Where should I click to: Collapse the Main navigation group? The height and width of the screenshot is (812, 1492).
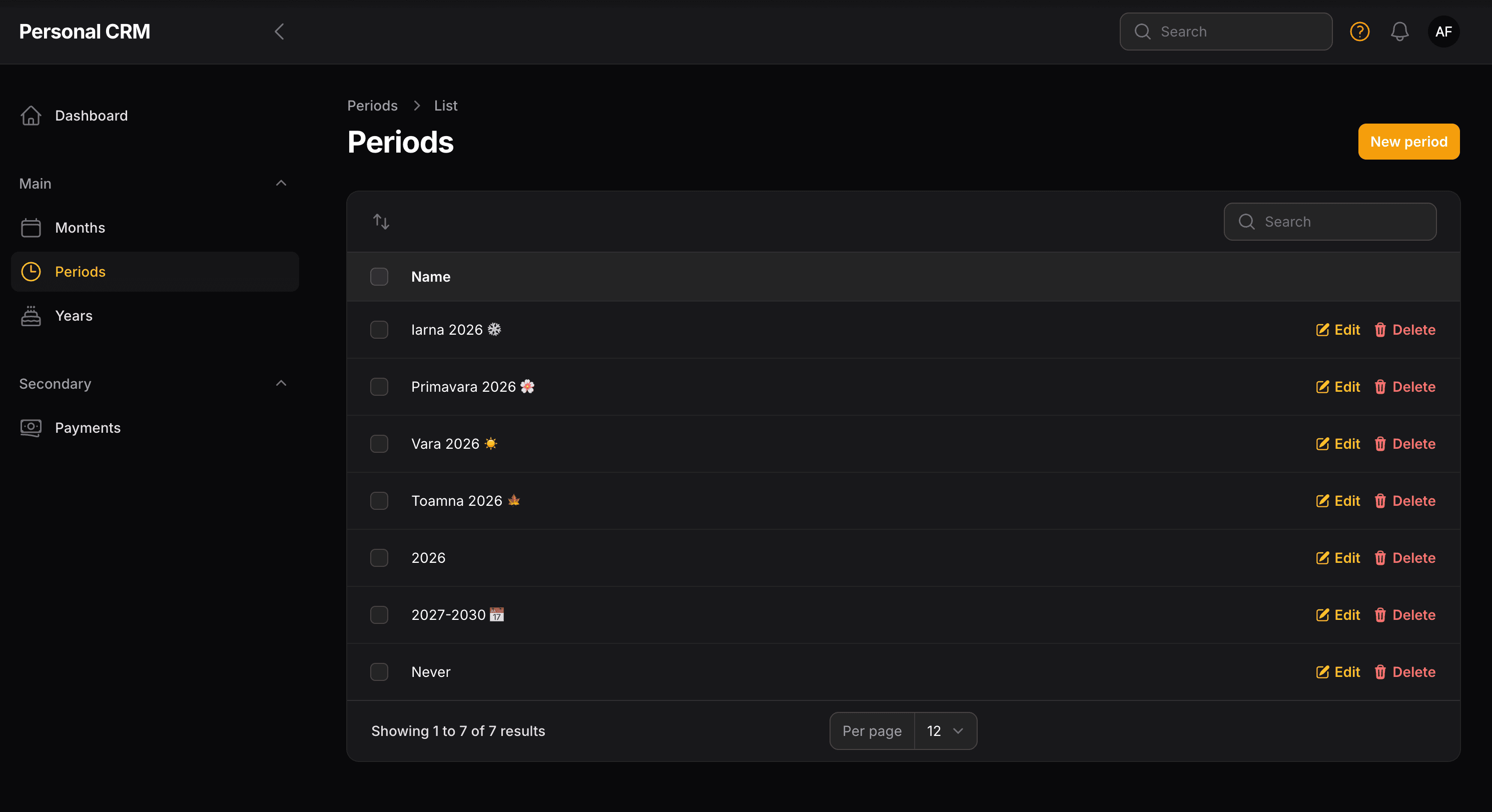coord(281,183)
